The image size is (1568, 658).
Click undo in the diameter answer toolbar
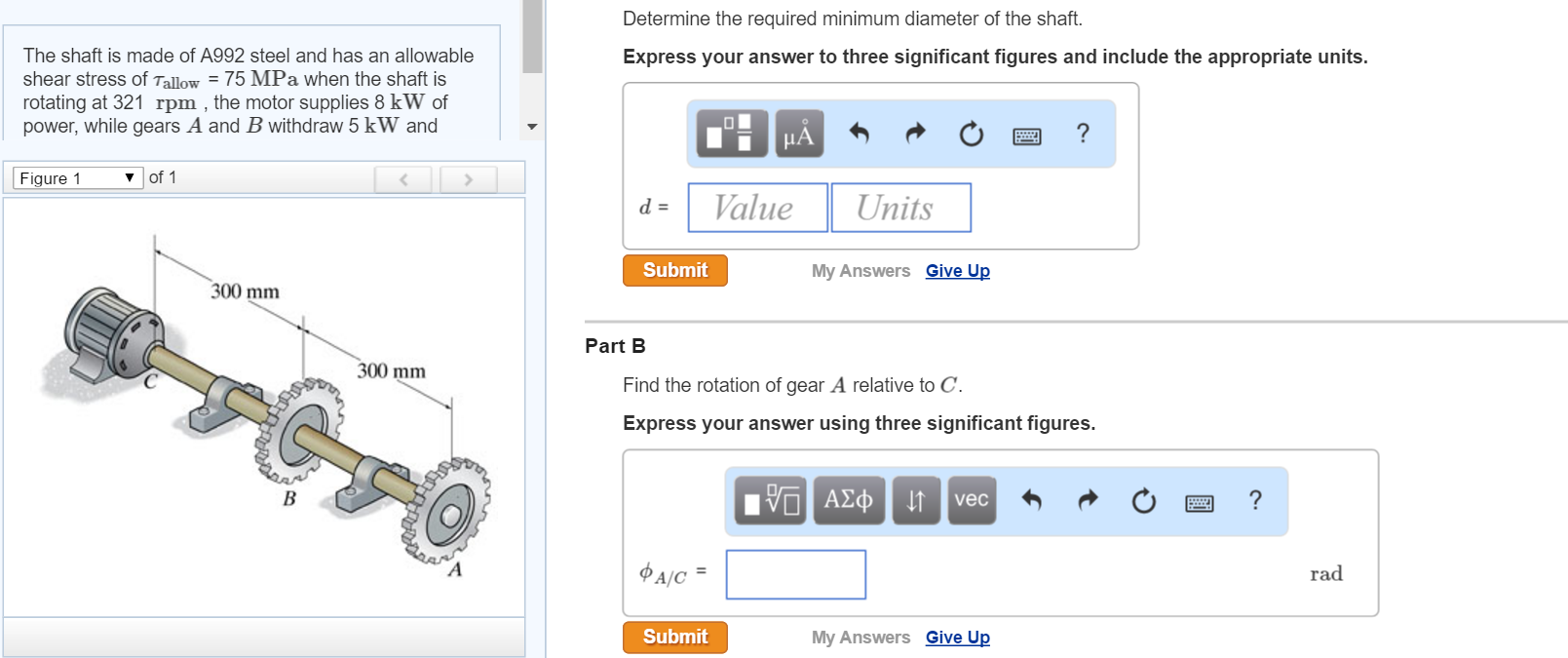pos(859,134)
